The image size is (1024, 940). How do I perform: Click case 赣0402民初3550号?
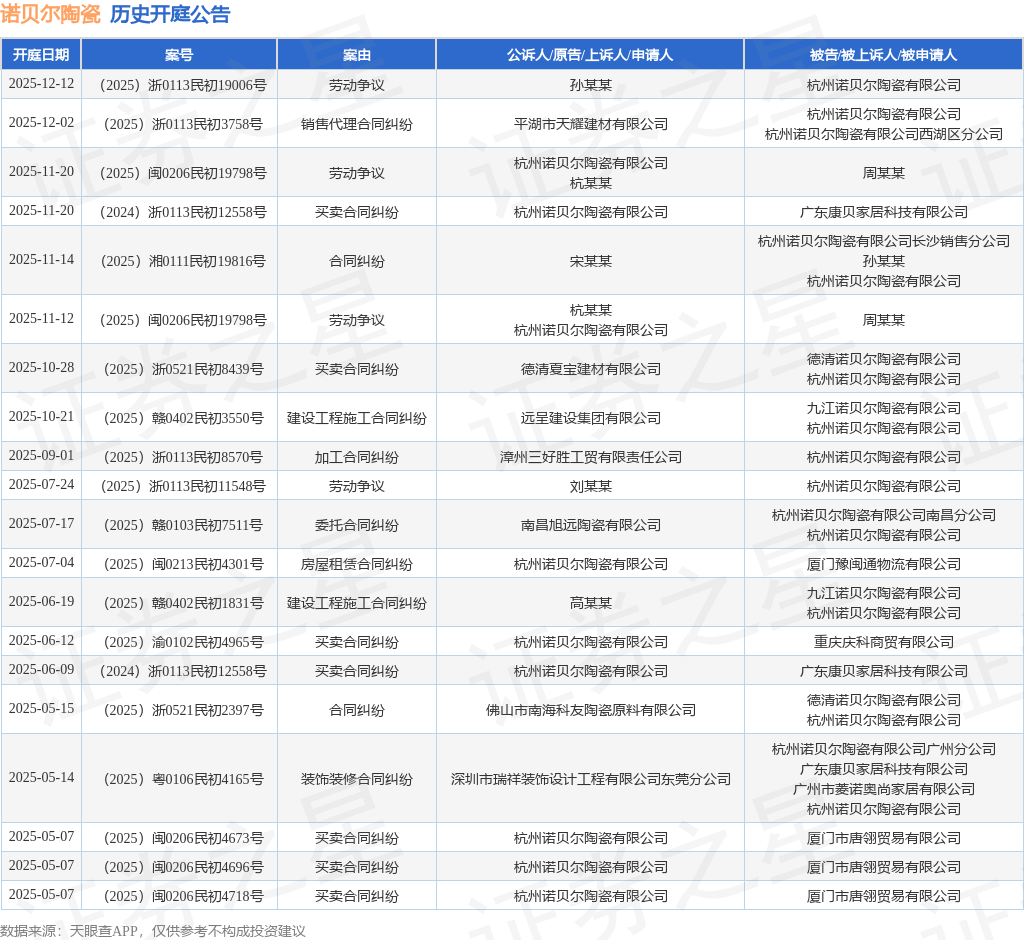[183, 418]
